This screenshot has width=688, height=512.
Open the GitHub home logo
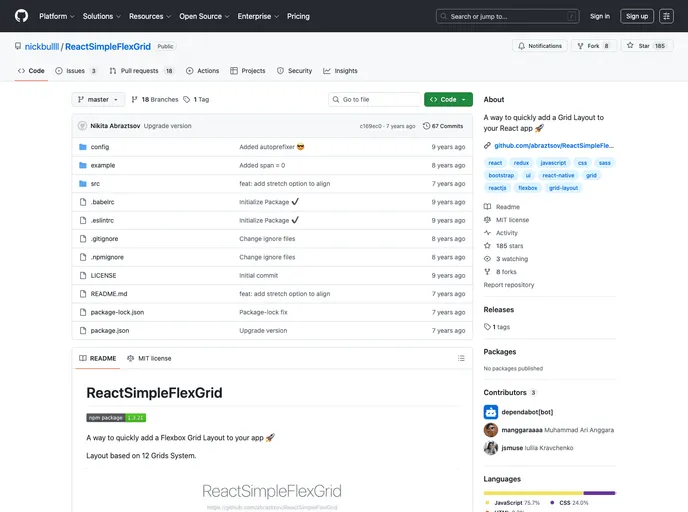[x=21, y=16]
